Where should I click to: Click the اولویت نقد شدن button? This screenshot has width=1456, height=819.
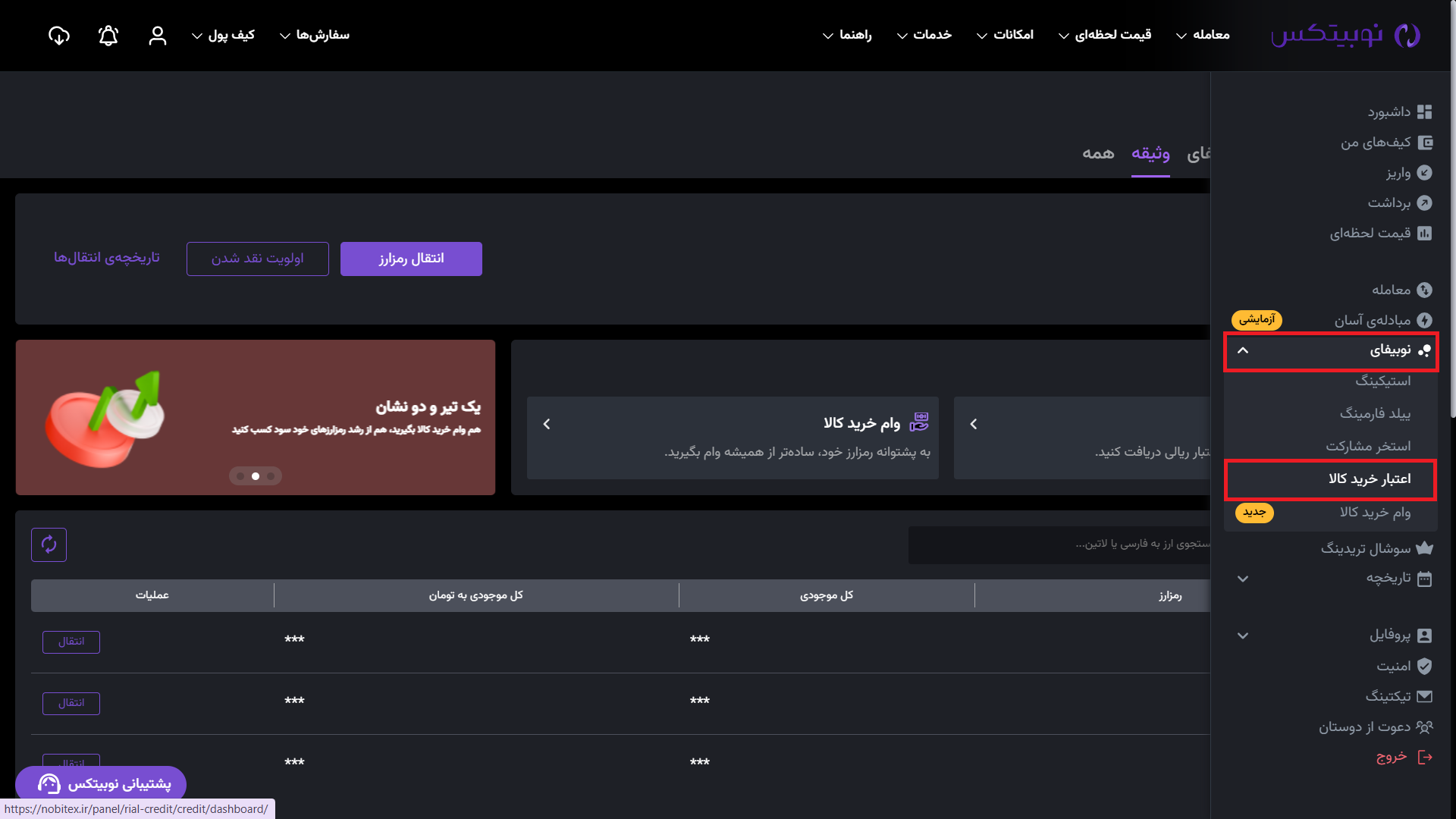[x=257, y=259]
